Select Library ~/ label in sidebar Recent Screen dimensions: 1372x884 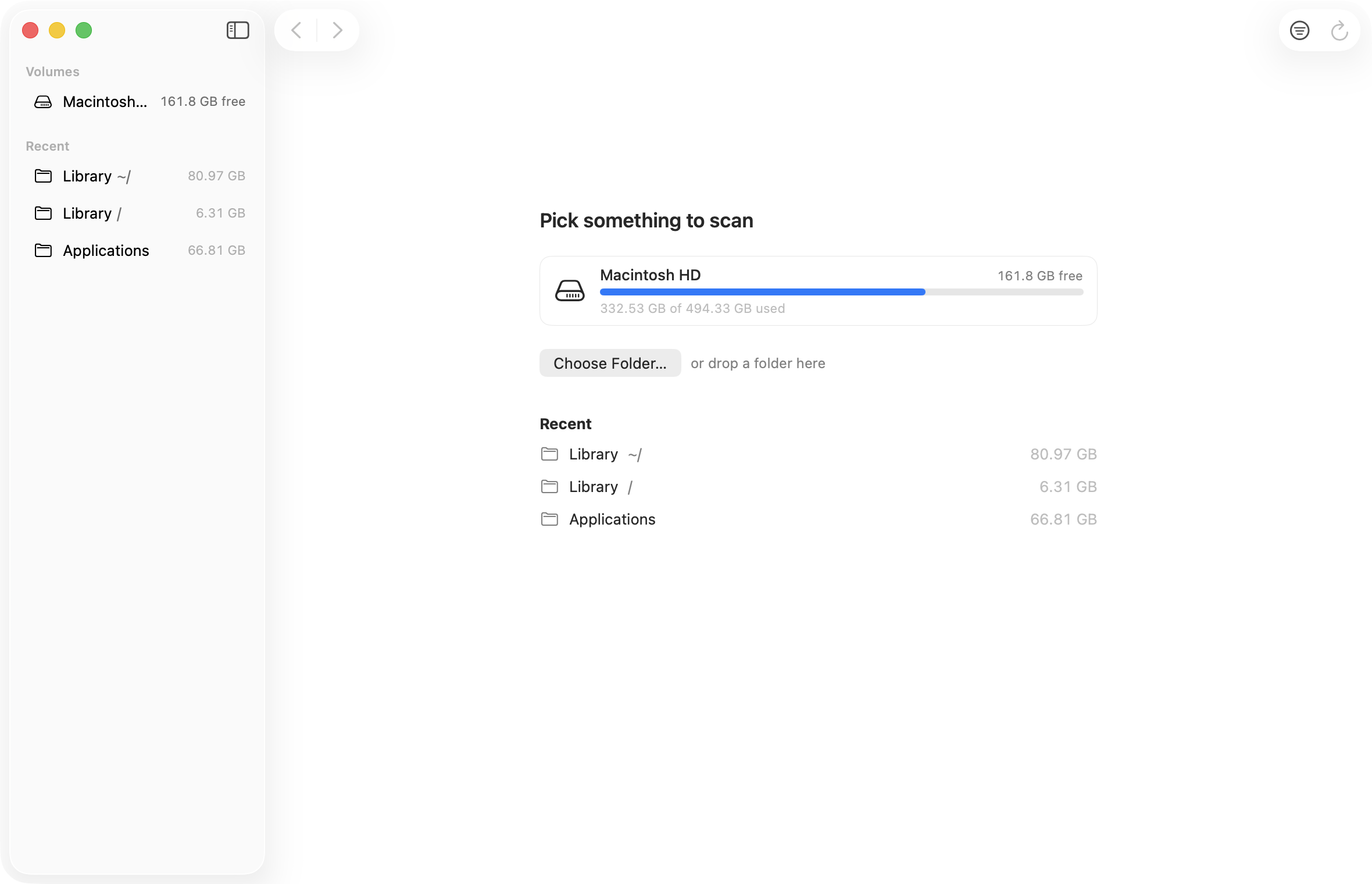[x=97, y=176]
